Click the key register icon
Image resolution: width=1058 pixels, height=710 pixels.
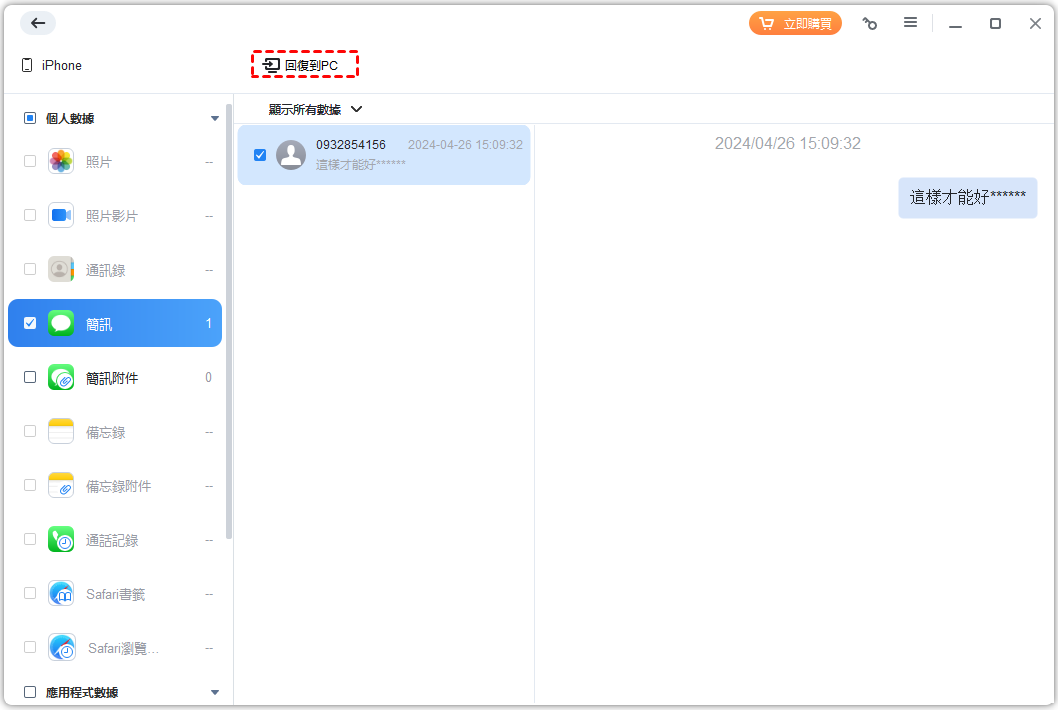(869, 23)
